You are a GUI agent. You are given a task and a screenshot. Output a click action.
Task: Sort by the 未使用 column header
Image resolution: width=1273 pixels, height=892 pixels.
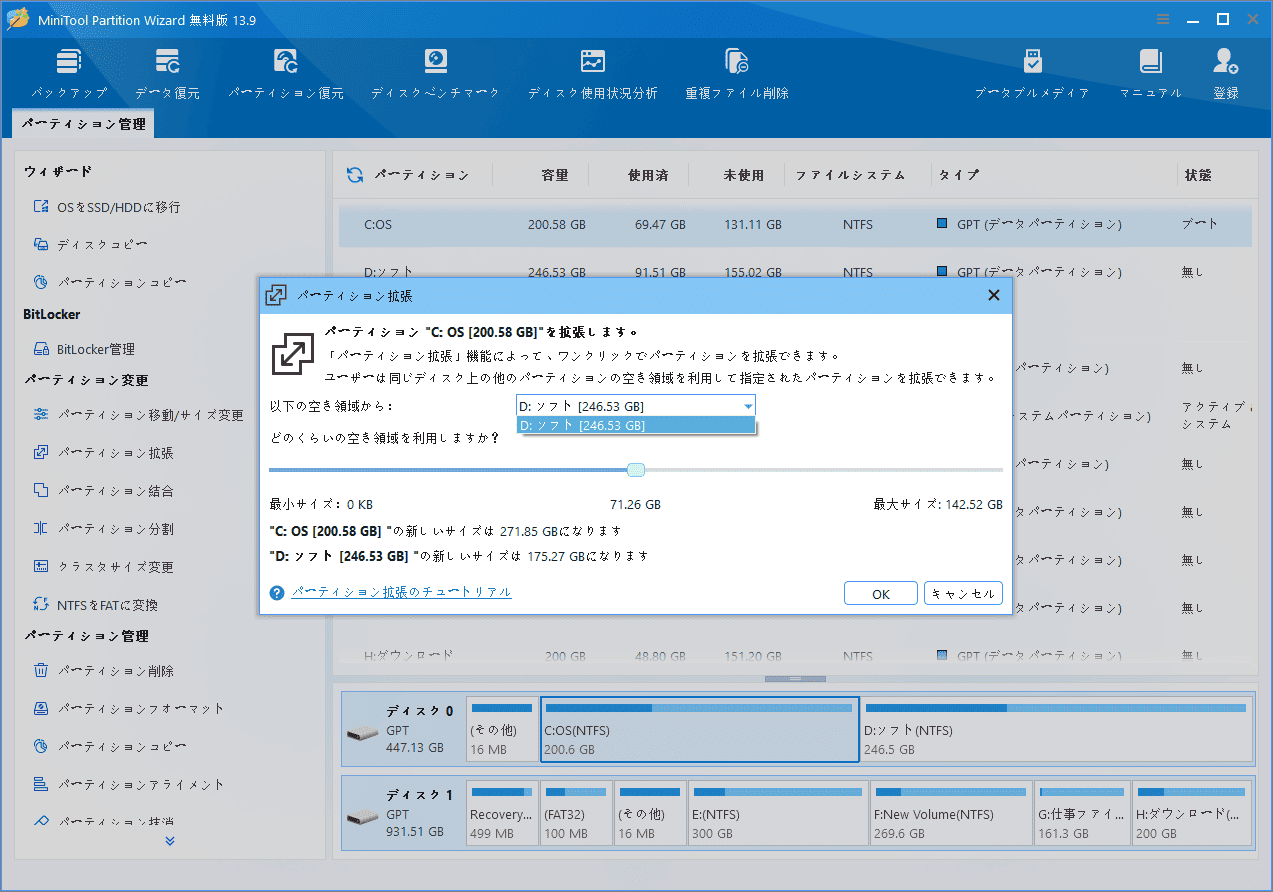click(x=743, y=175)
